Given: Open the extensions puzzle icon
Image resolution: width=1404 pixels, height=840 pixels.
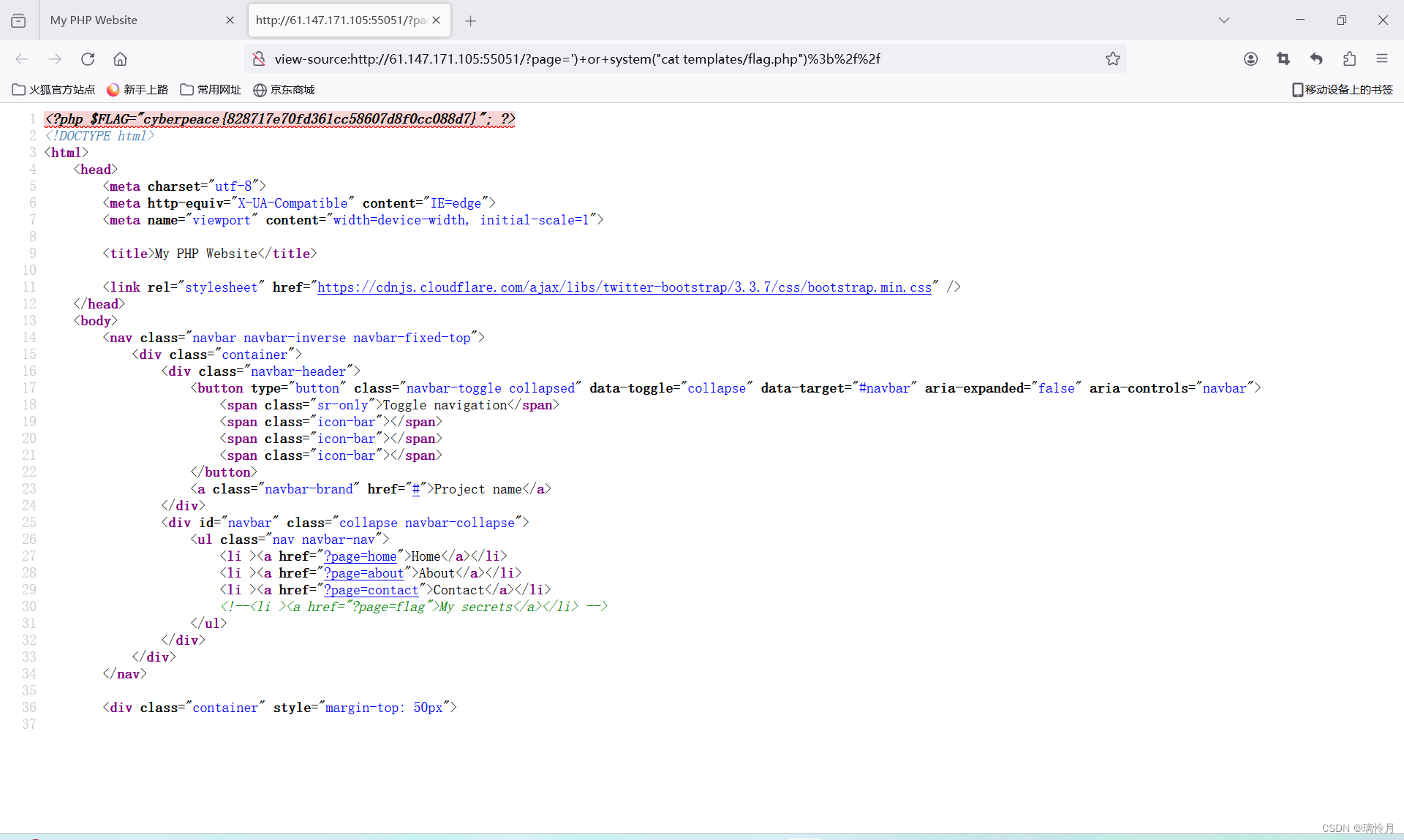Looking at the screenshot, I should [1349, 59].
